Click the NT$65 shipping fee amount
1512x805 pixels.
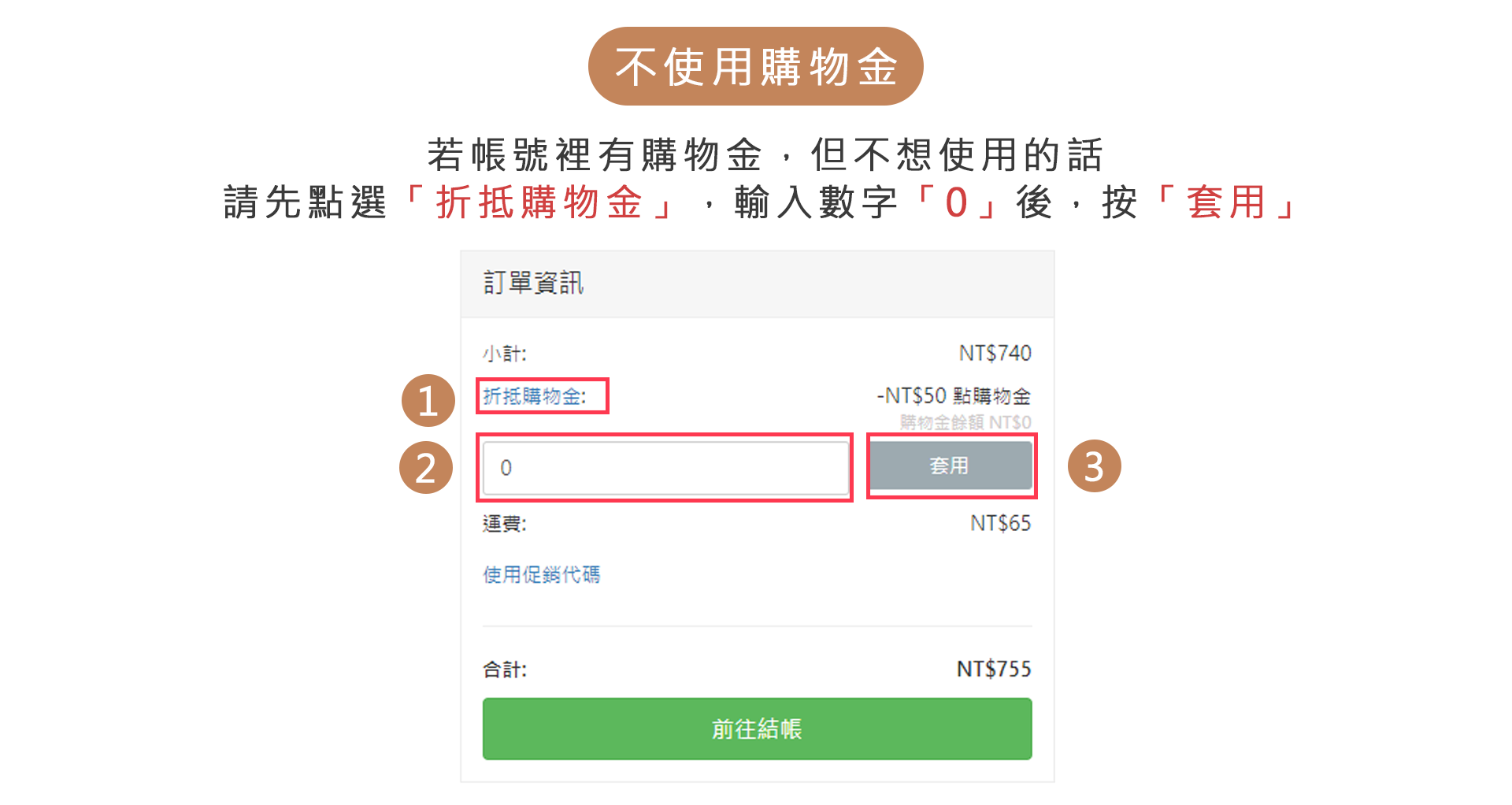[1000, 523]
